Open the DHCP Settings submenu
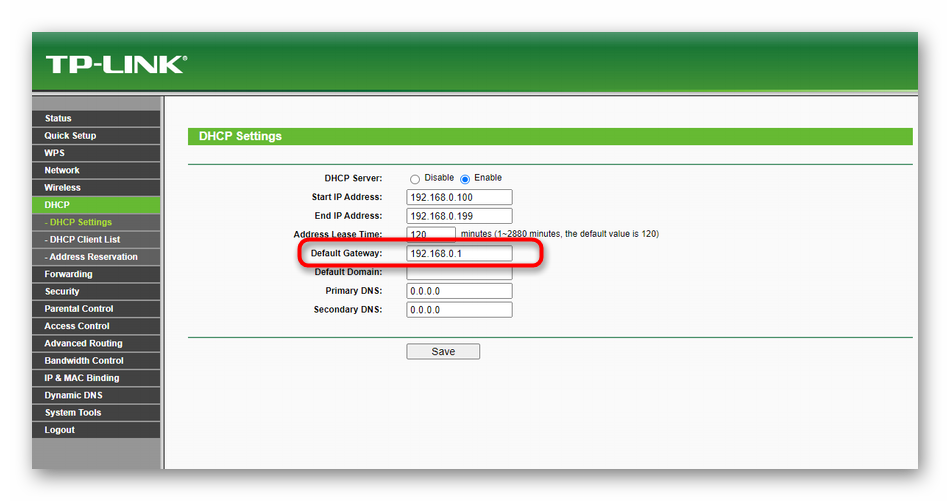Image resolution: width=950 pixels, height=501 pixels. (x=96, y=222)
